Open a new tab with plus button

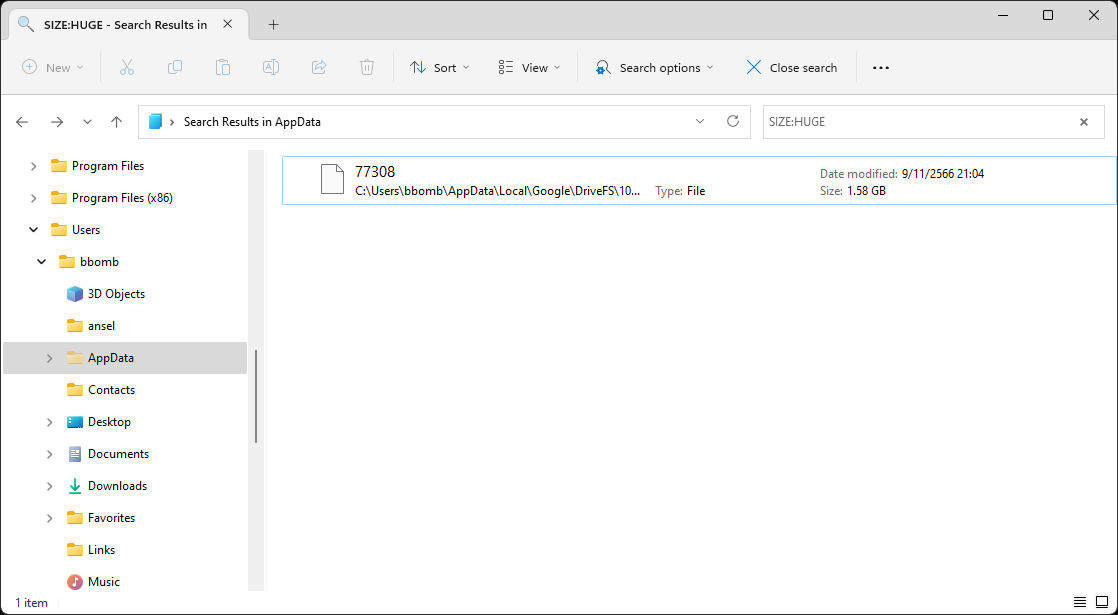(x=273, y=25)
